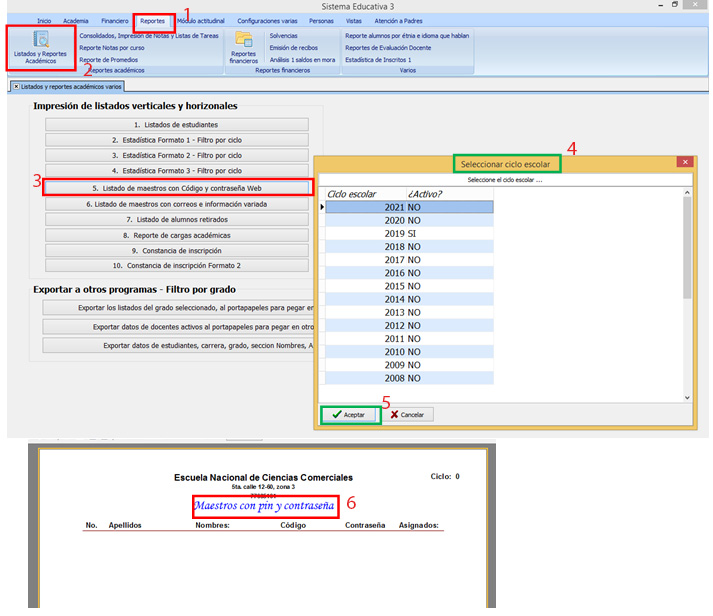Close the Seleccionar ciclo escolar dialog

tap(684, 162)
